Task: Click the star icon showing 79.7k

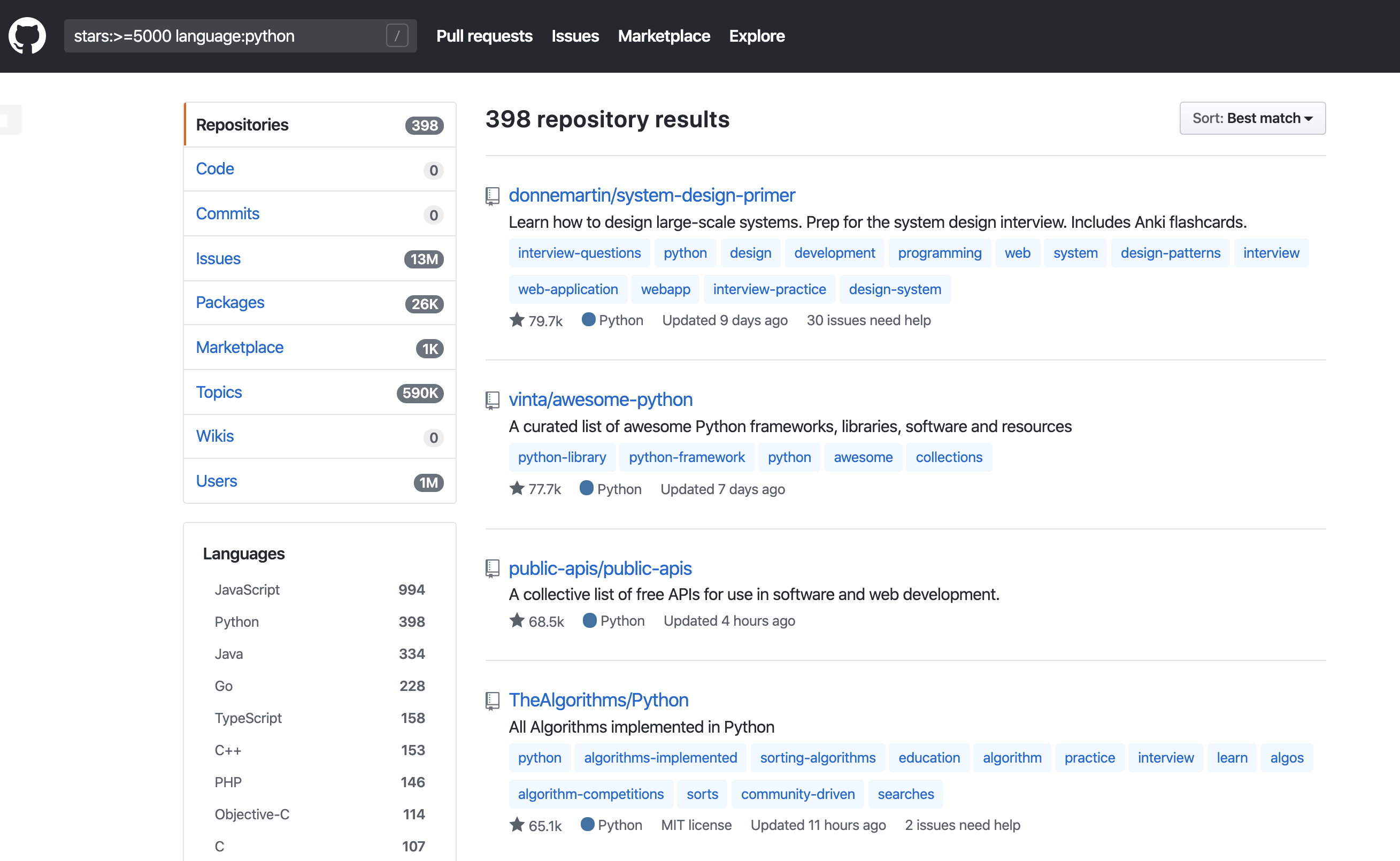Action: [517, 320]
